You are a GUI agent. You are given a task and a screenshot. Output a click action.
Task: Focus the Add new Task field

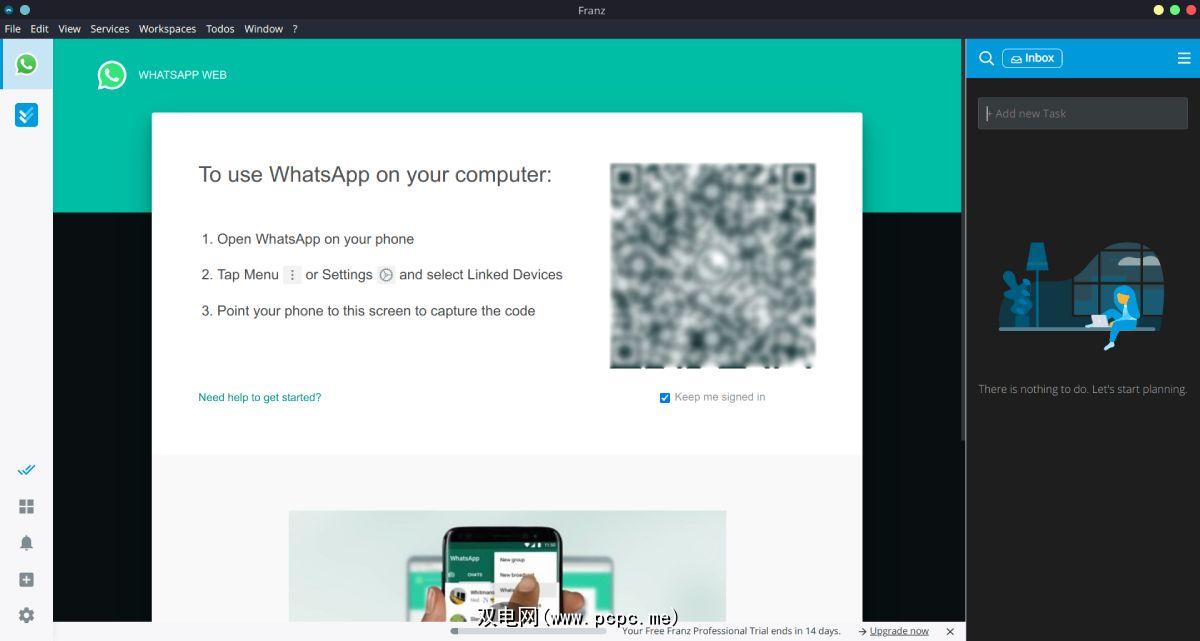[x=1083, y=113]
